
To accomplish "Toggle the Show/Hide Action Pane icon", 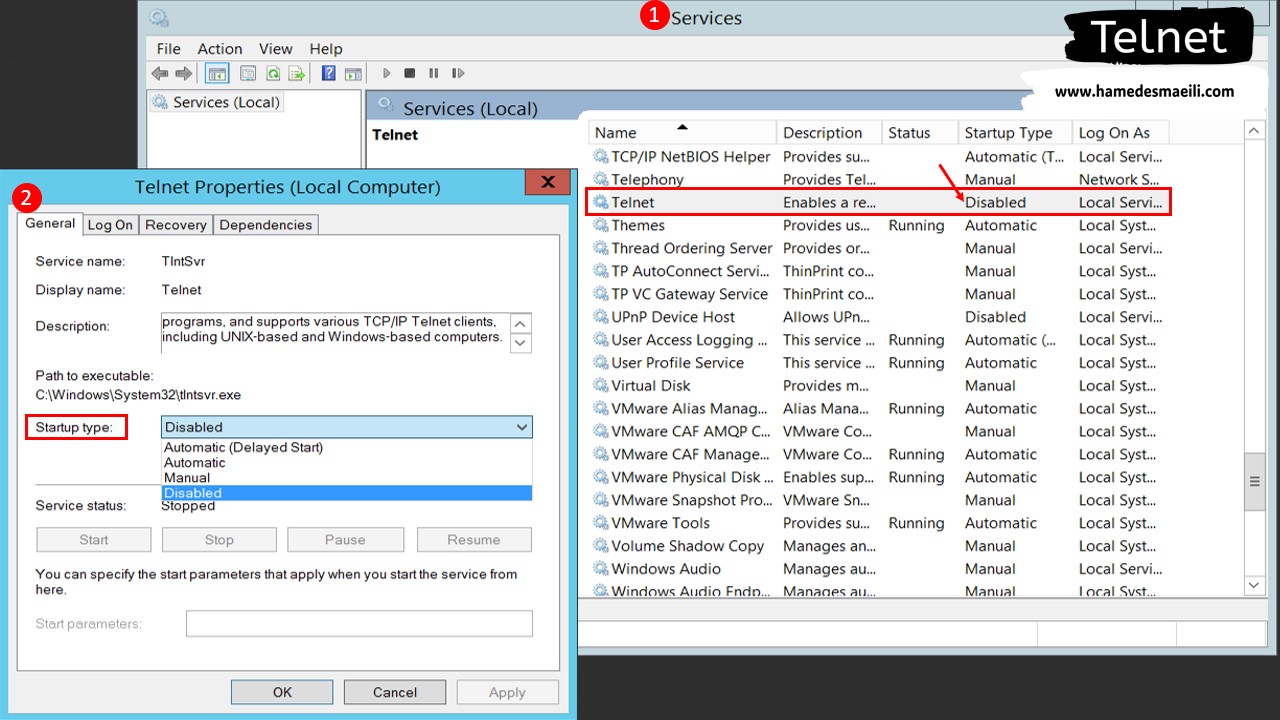I will coord(353,73).
